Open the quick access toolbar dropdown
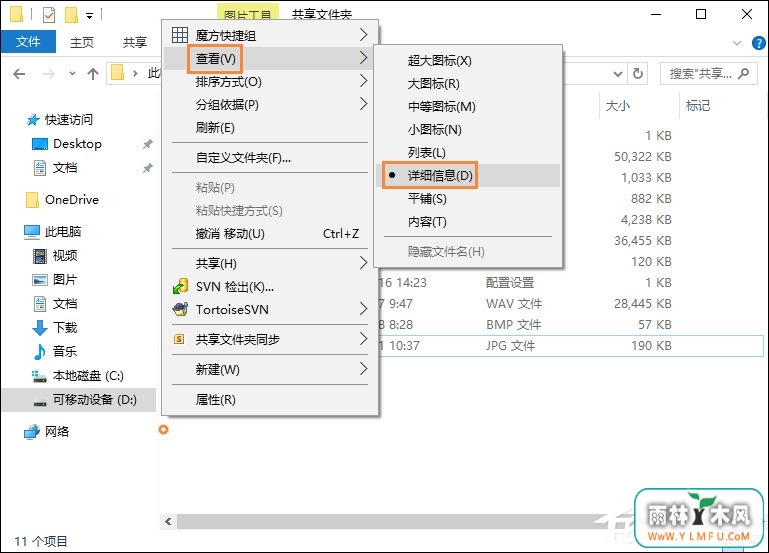This screenshot has height=553, width=769. pyautogui.click(x=89, y=16)
